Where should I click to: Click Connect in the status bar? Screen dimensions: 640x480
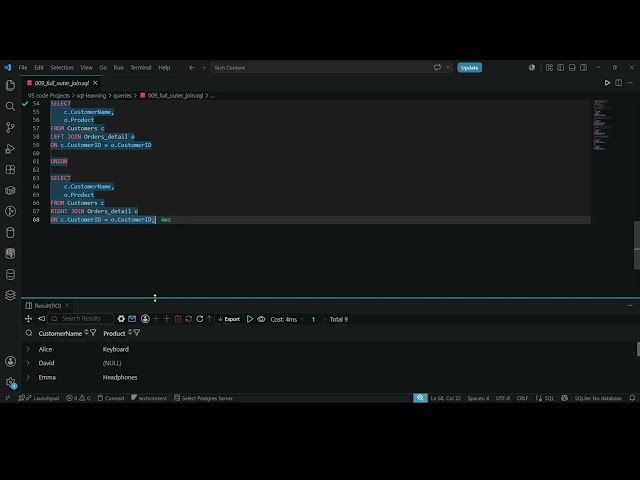click(x=111, y=398)
